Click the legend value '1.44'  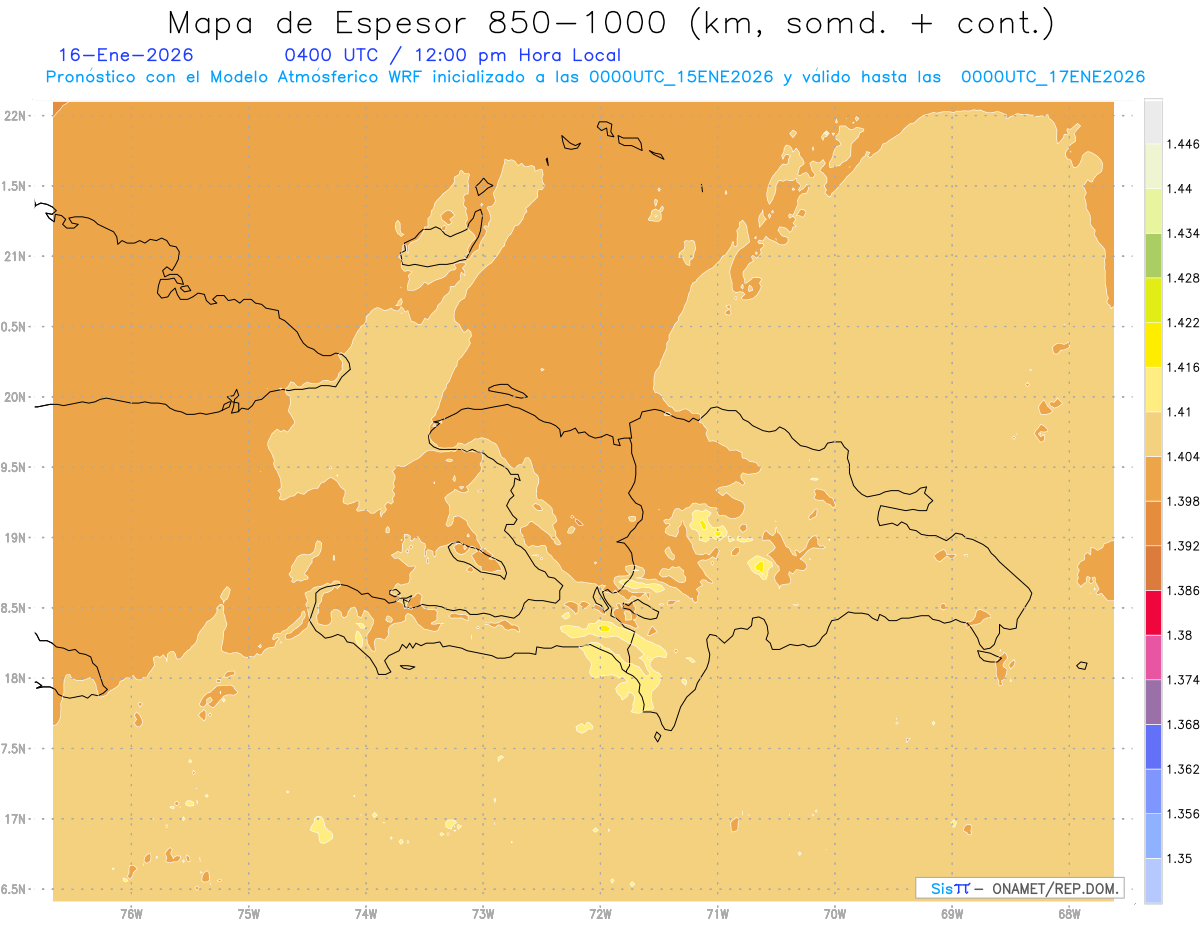pos(1180,189)
